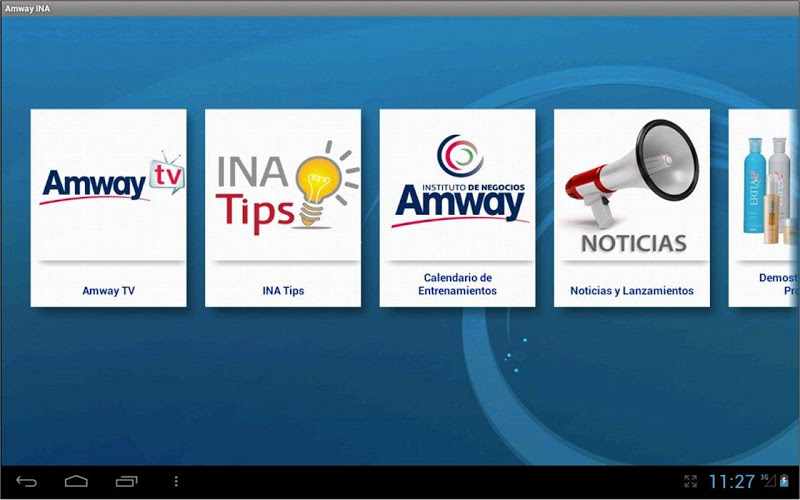The image size is (800, 500).
Task: Open Noticias y Lanzamientos
Action: [632, 291]
